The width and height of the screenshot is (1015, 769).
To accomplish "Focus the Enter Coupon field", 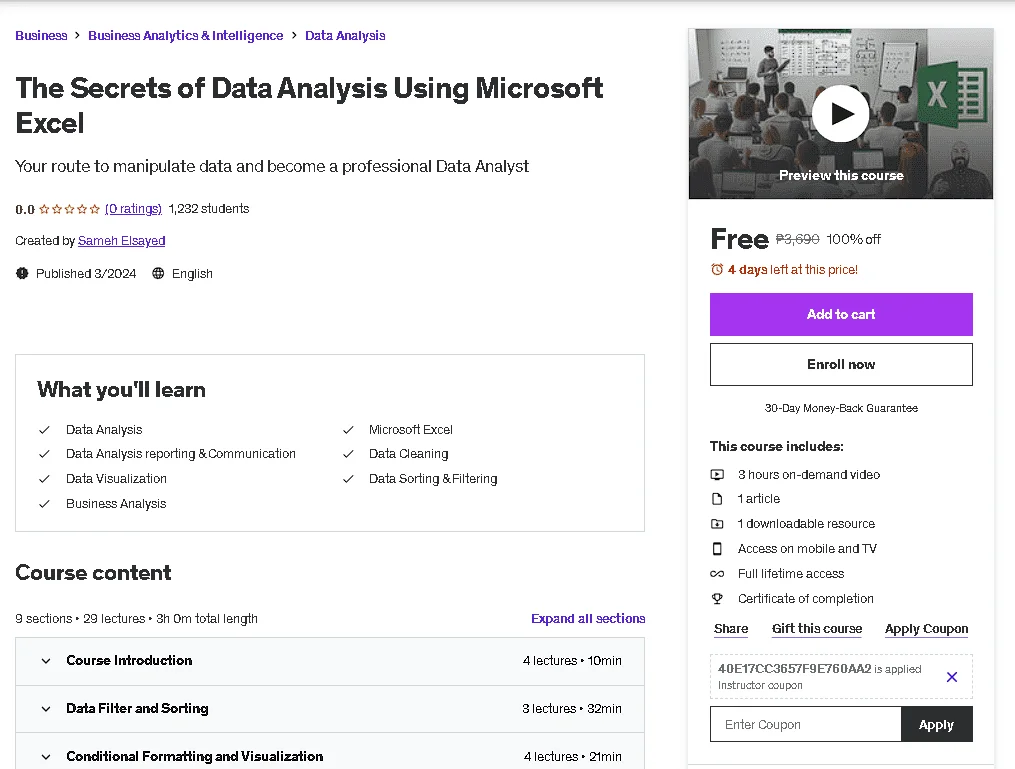I will pos(805,724).
